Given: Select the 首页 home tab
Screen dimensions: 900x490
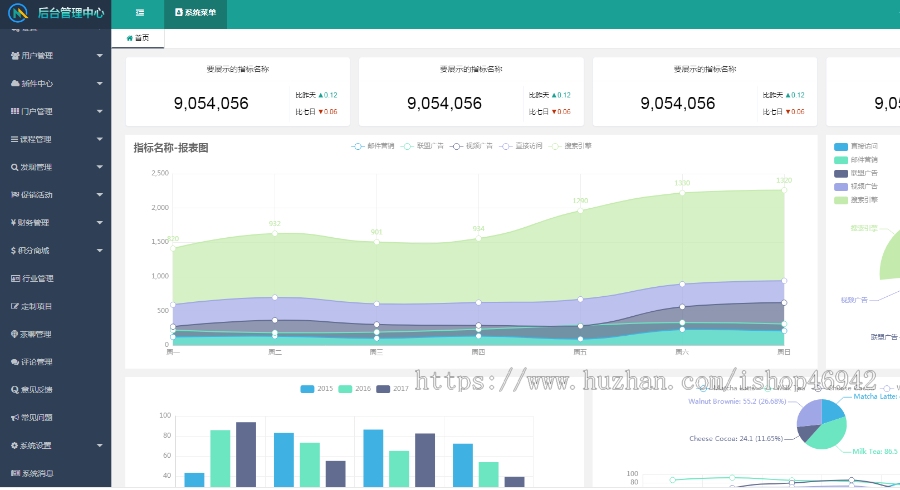Looking at the screenshot, I should tap(138, 38).
